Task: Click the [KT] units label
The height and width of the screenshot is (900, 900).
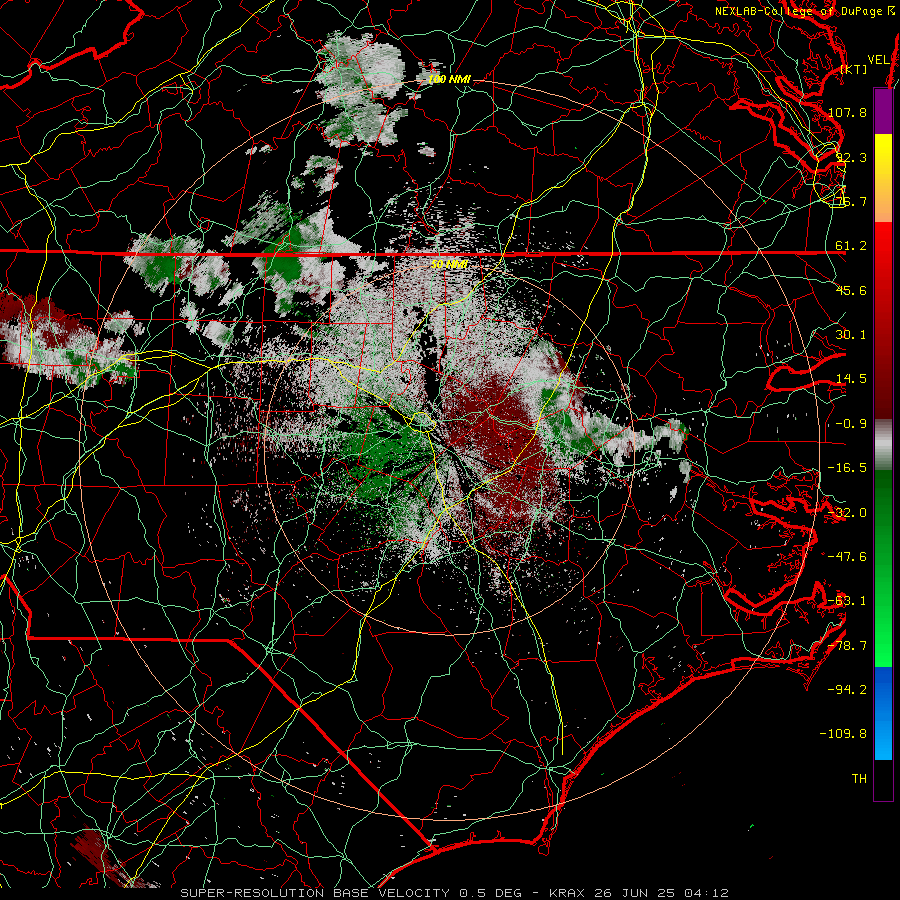Action: tap(854, 69)
